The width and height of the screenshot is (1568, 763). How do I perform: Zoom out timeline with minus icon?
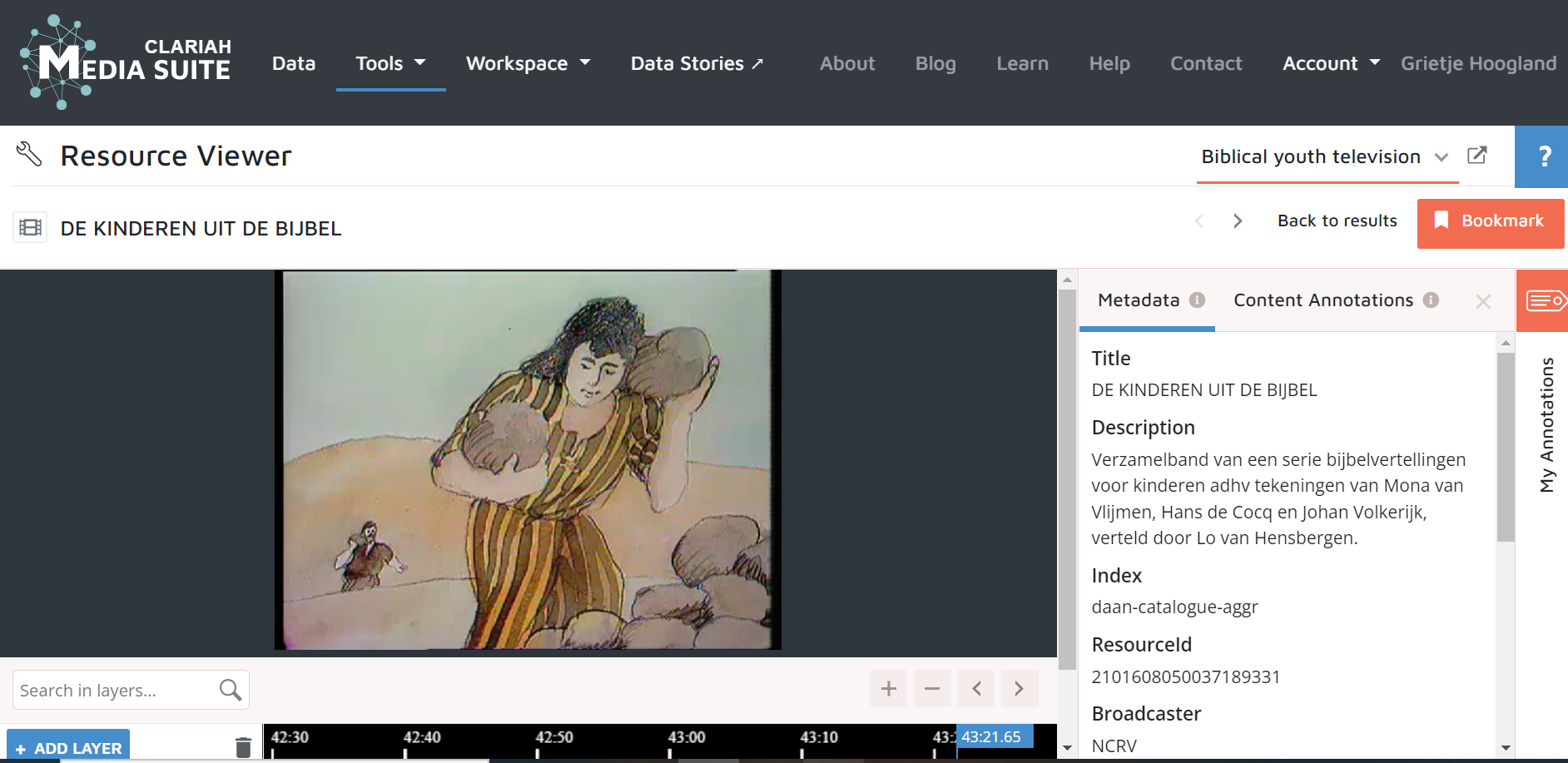coord(932,689)
